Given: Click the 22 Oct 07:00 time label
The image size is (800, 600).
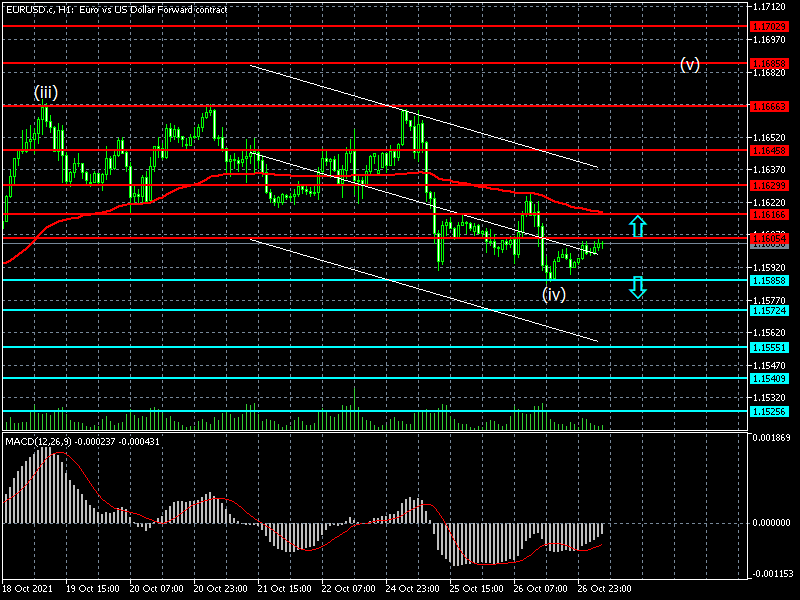Looking at the screenshot, I should tap(350, 589).
